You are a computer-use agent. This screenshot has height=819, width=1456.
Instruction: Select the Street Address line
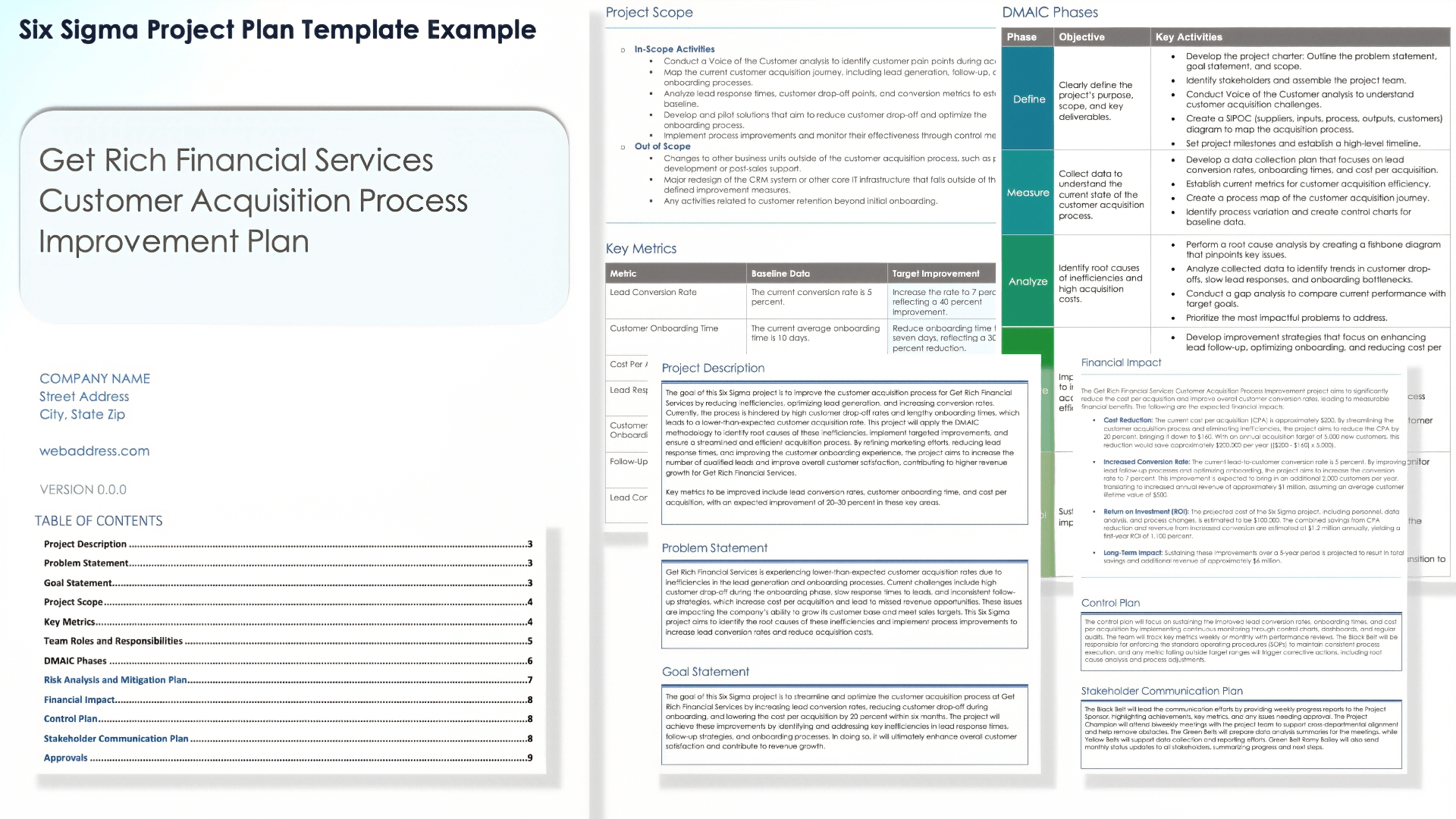point(84,397)
